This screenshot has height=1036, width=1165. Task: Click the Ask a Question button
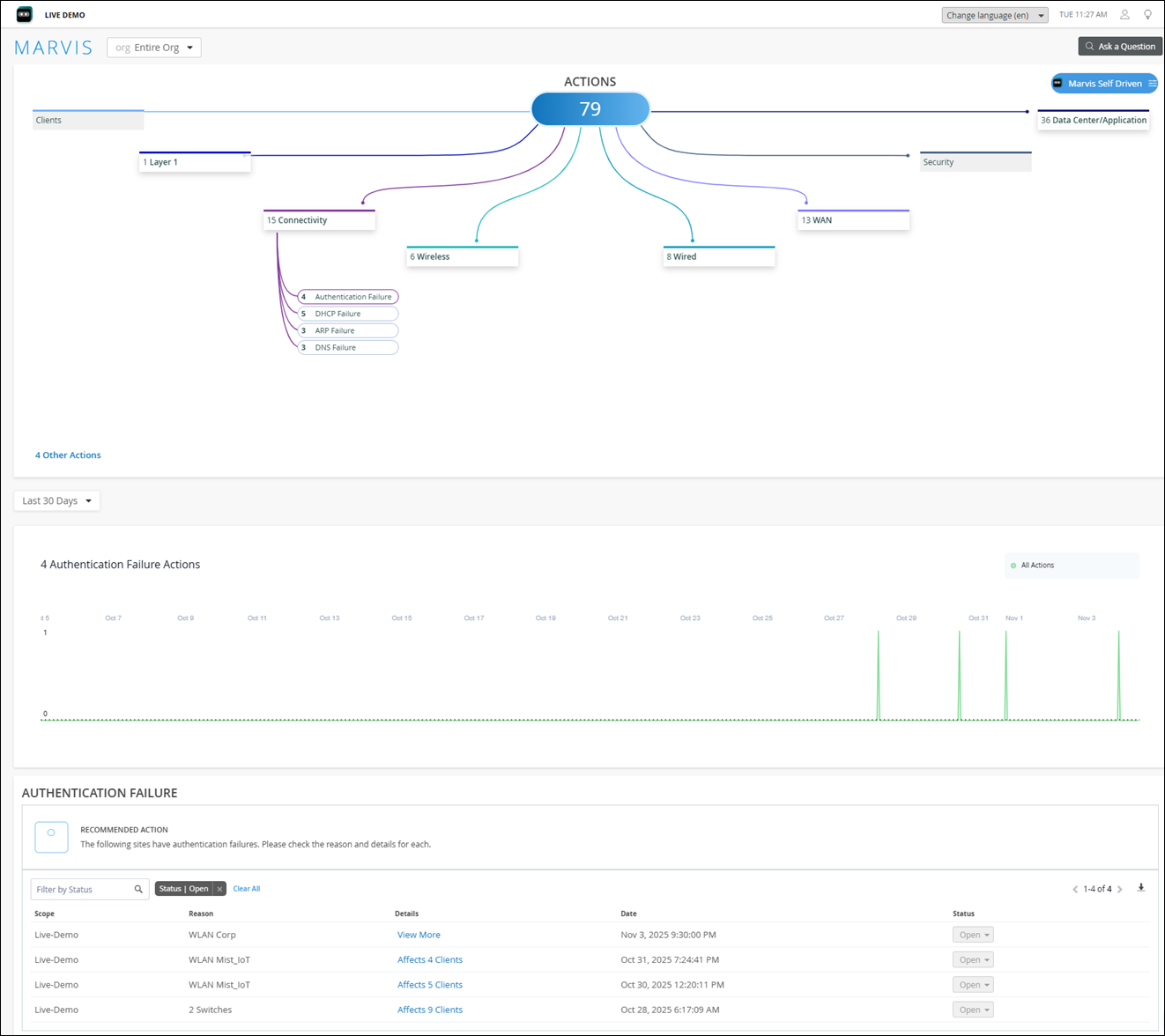coord(1119,47)
